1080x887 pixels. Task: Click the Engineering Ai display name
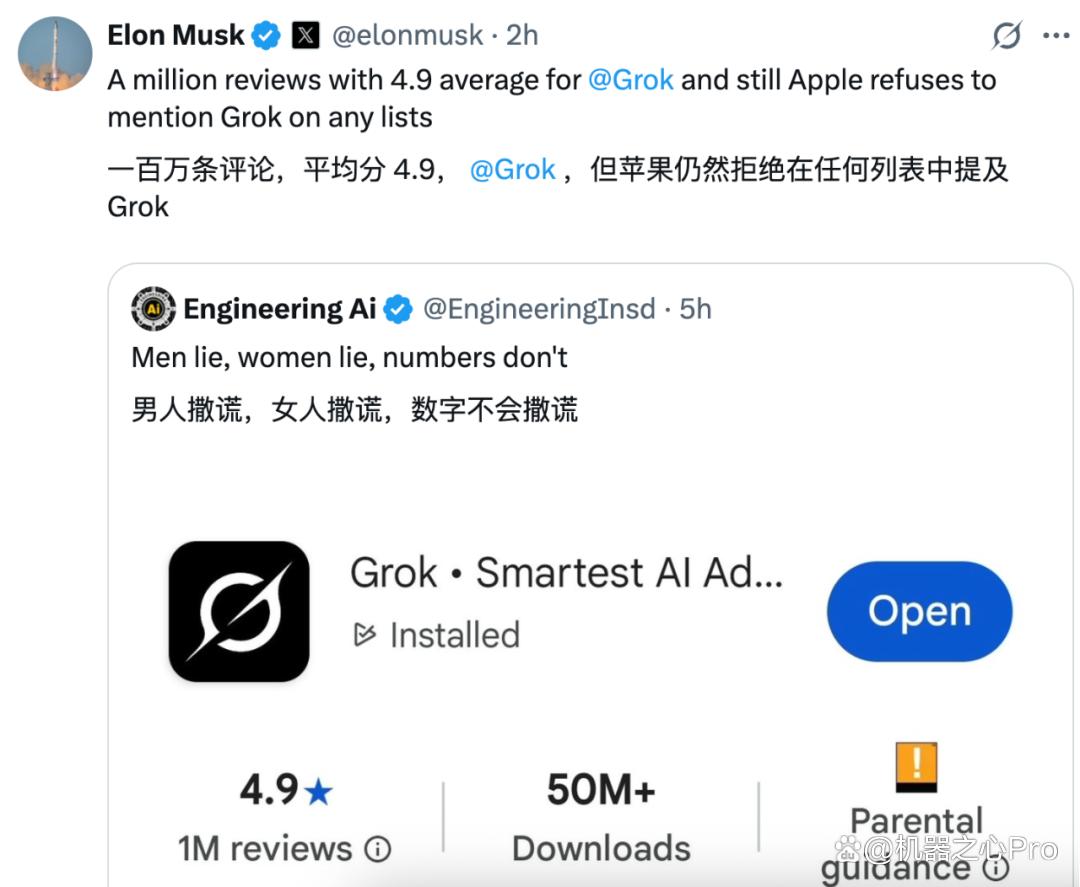280,309
